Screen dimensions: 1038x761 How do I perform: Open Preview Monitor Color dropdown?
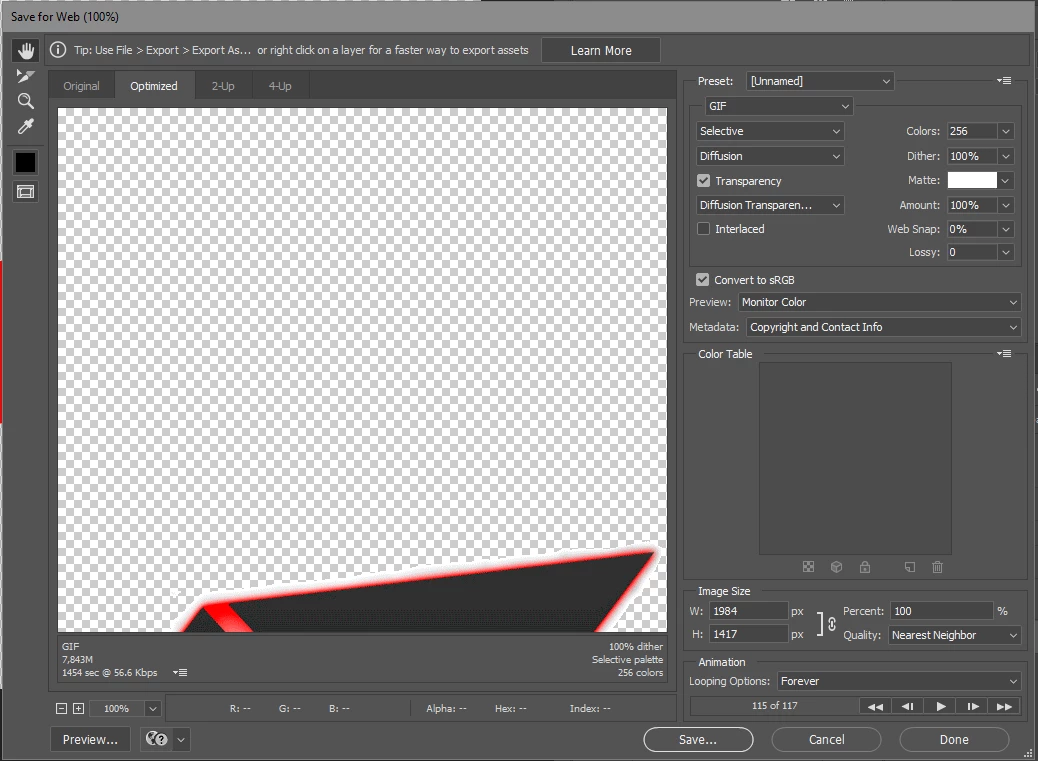click(879, 302)
